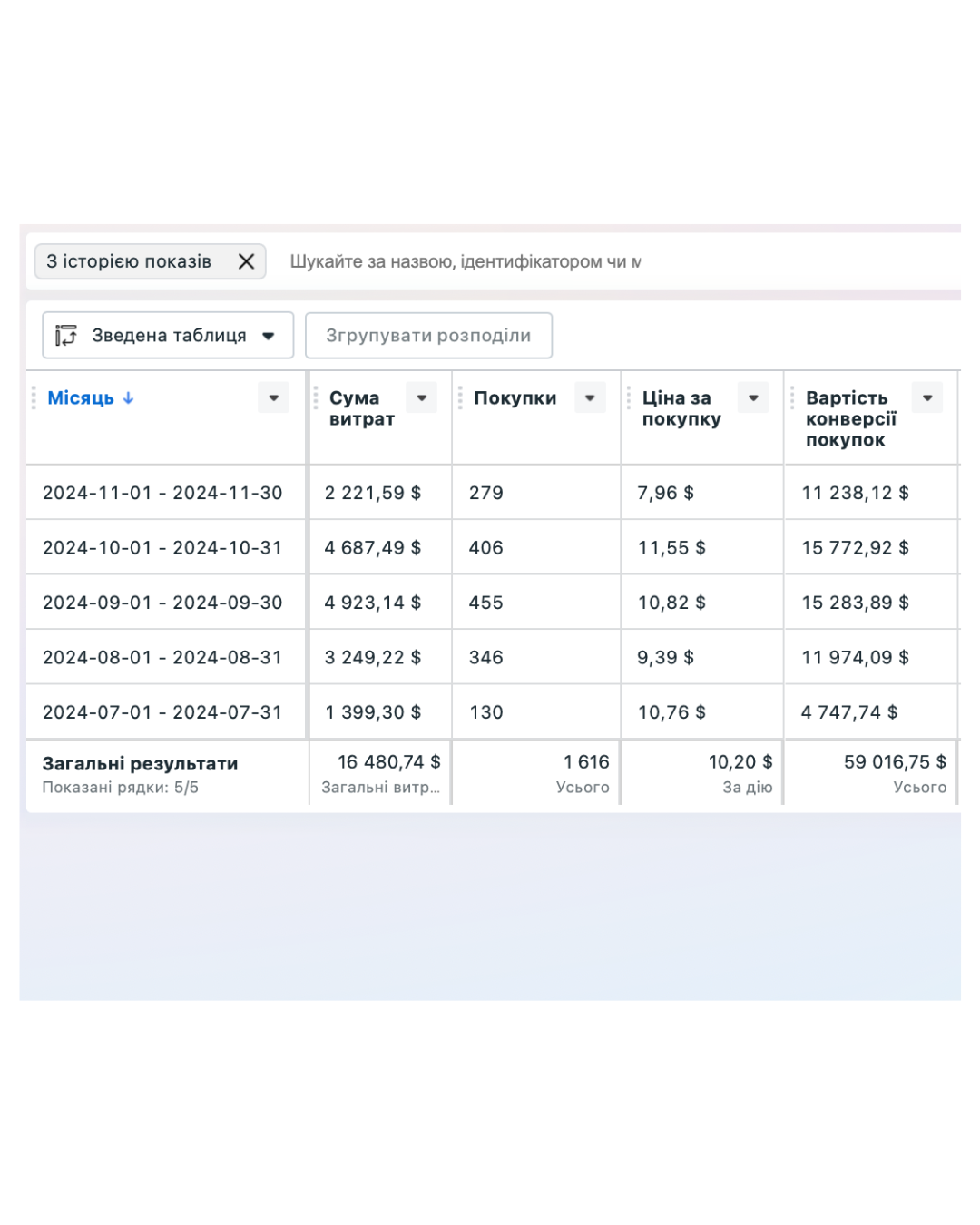Click purchases value '455'
This screenshot has width=980, height=1225.
tap(486, 603)
